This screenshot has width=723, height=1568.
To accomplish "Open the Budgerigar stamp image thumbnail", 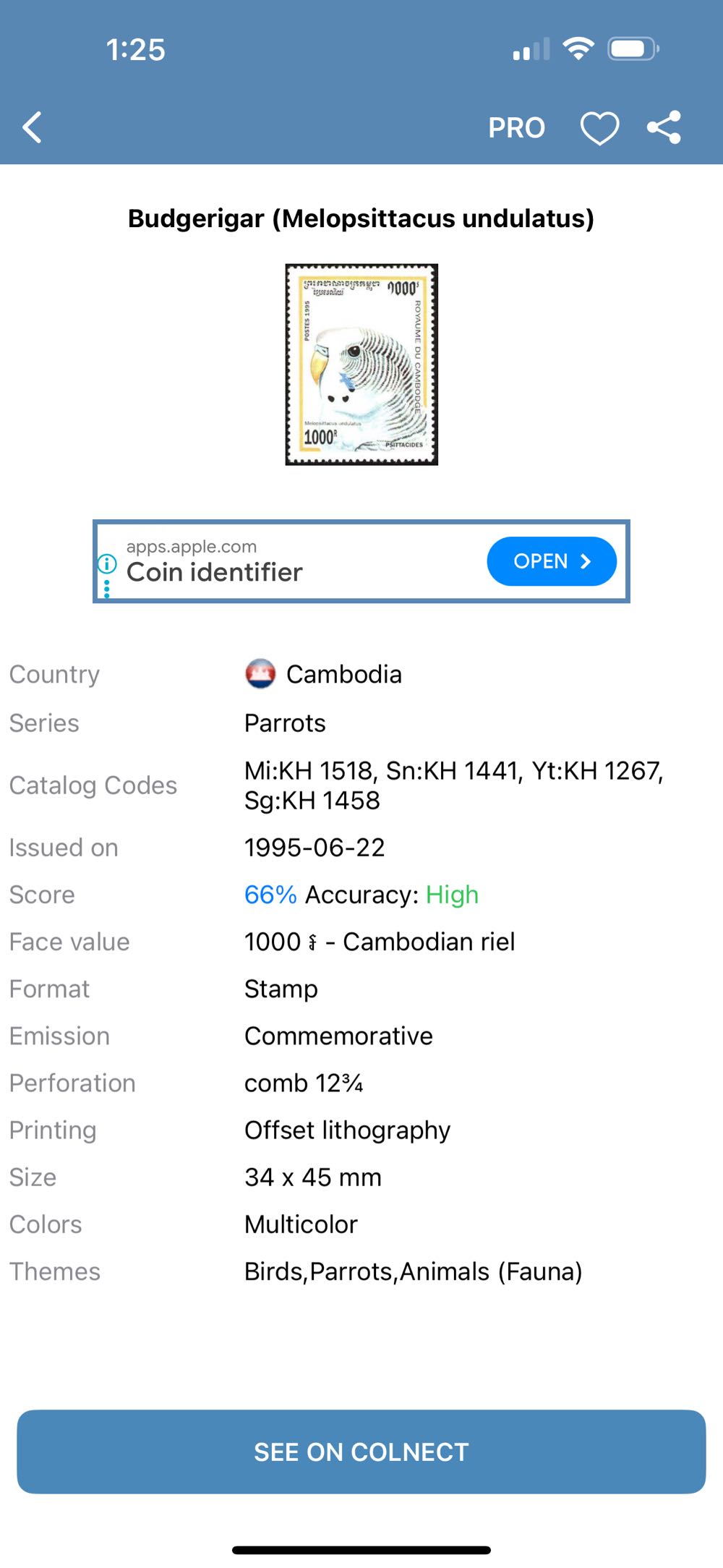I will [361, 365].
